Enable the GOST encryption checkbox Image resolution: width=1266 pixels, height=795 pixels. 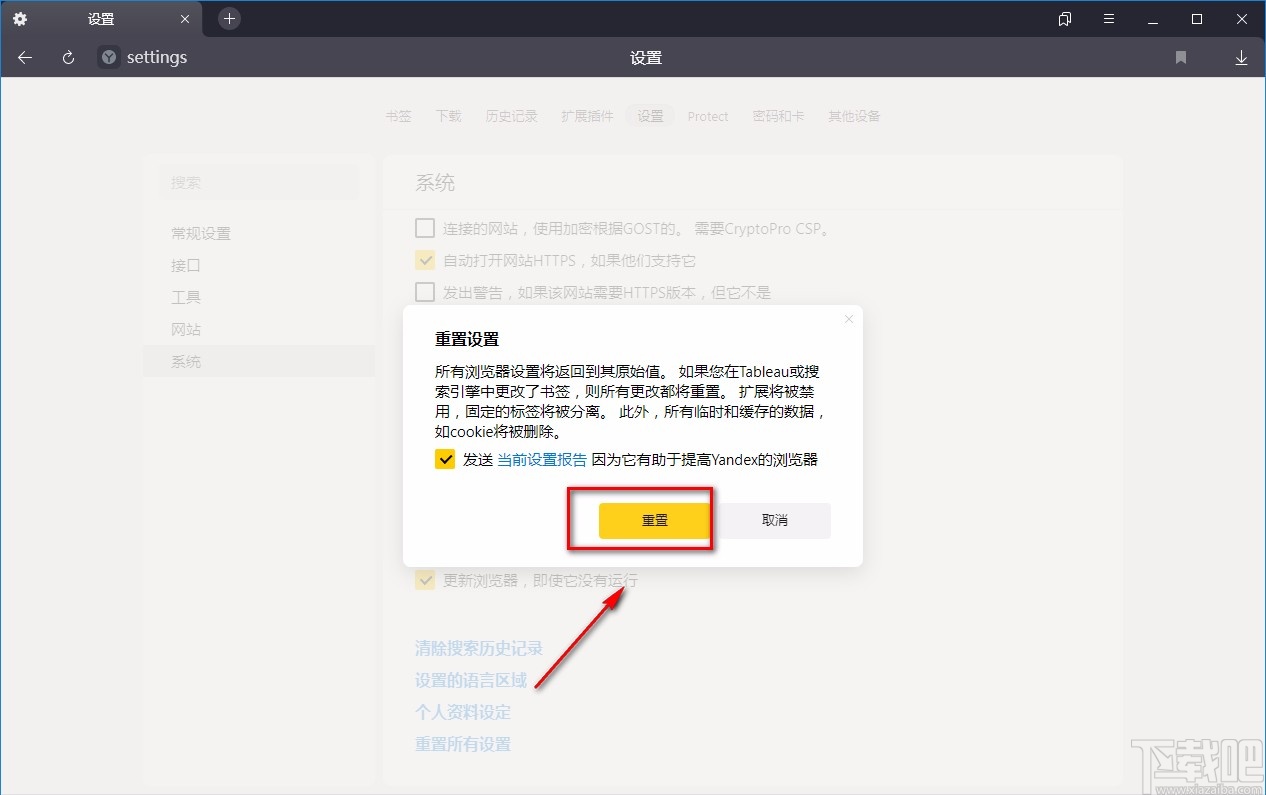click(x=424, y=227)
